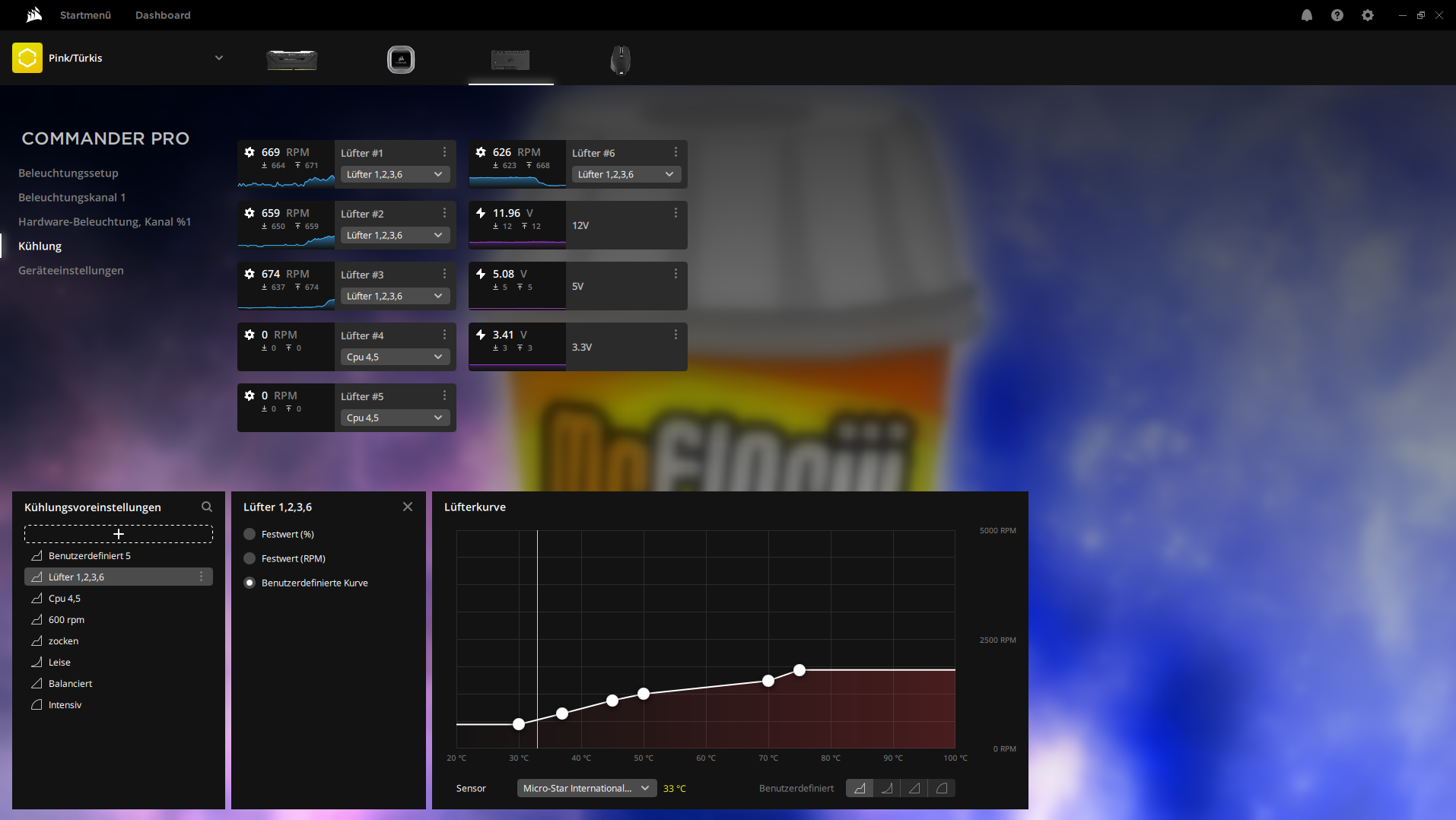Open the settings gear icon
Image resolution: width=1456 pixels, height=820 pixels.
click(1368, 15)
